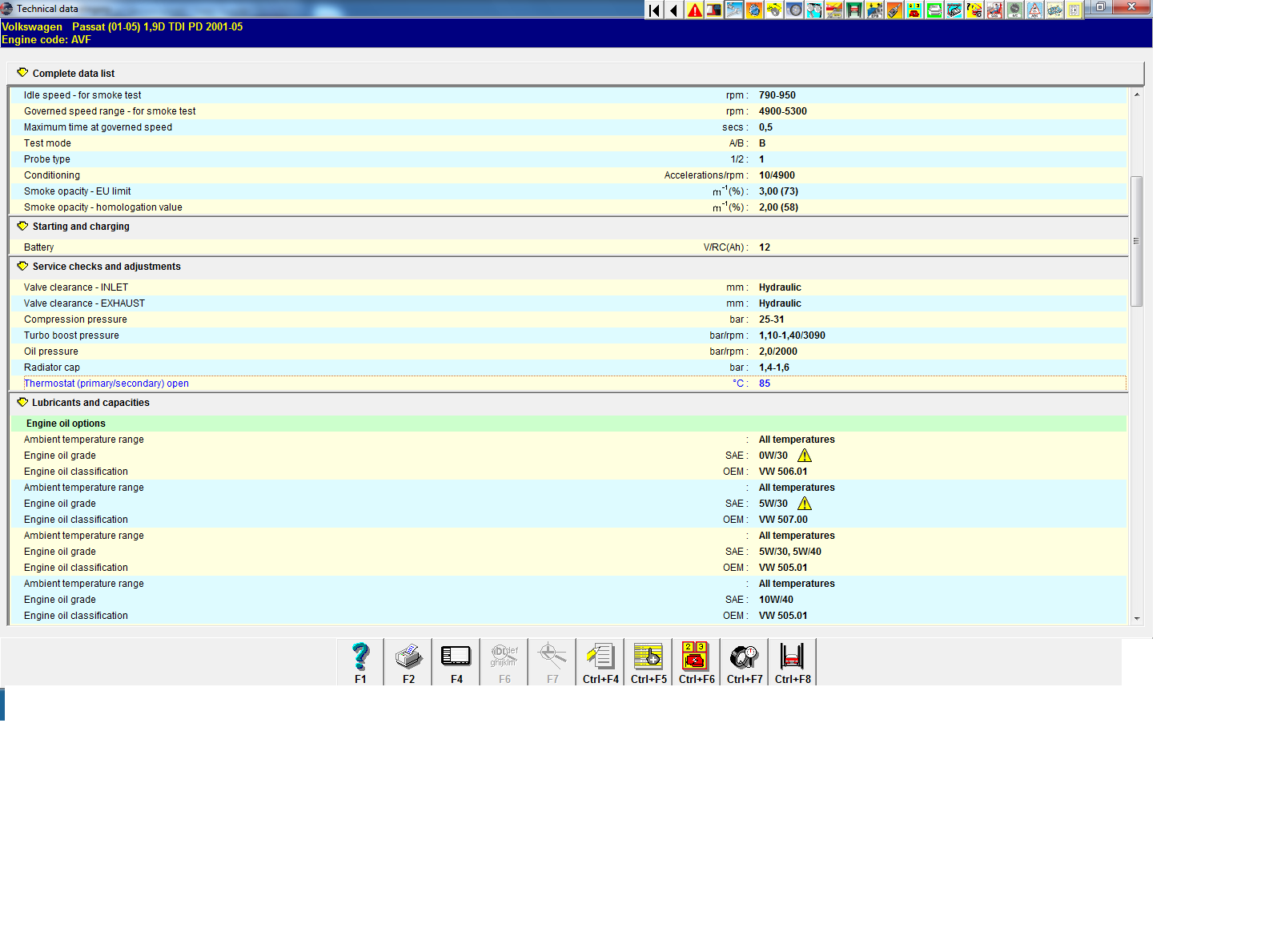Collapse Service checks and adjustments section
Viewport: 1265px width, 952px height.
pos(22,267)
